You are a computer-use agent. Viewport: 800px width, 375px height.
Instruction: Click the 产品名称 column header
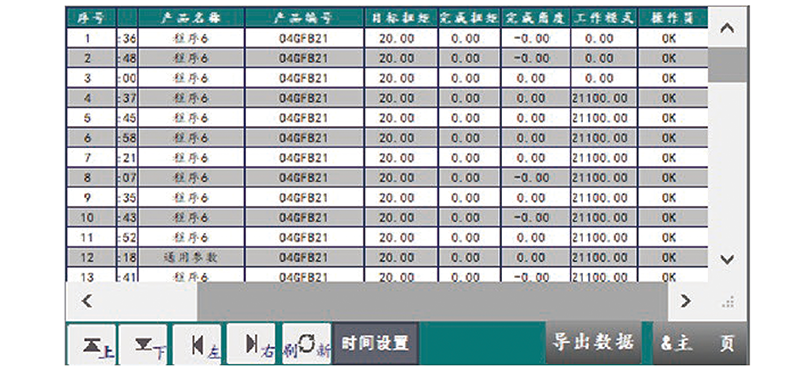191,18
